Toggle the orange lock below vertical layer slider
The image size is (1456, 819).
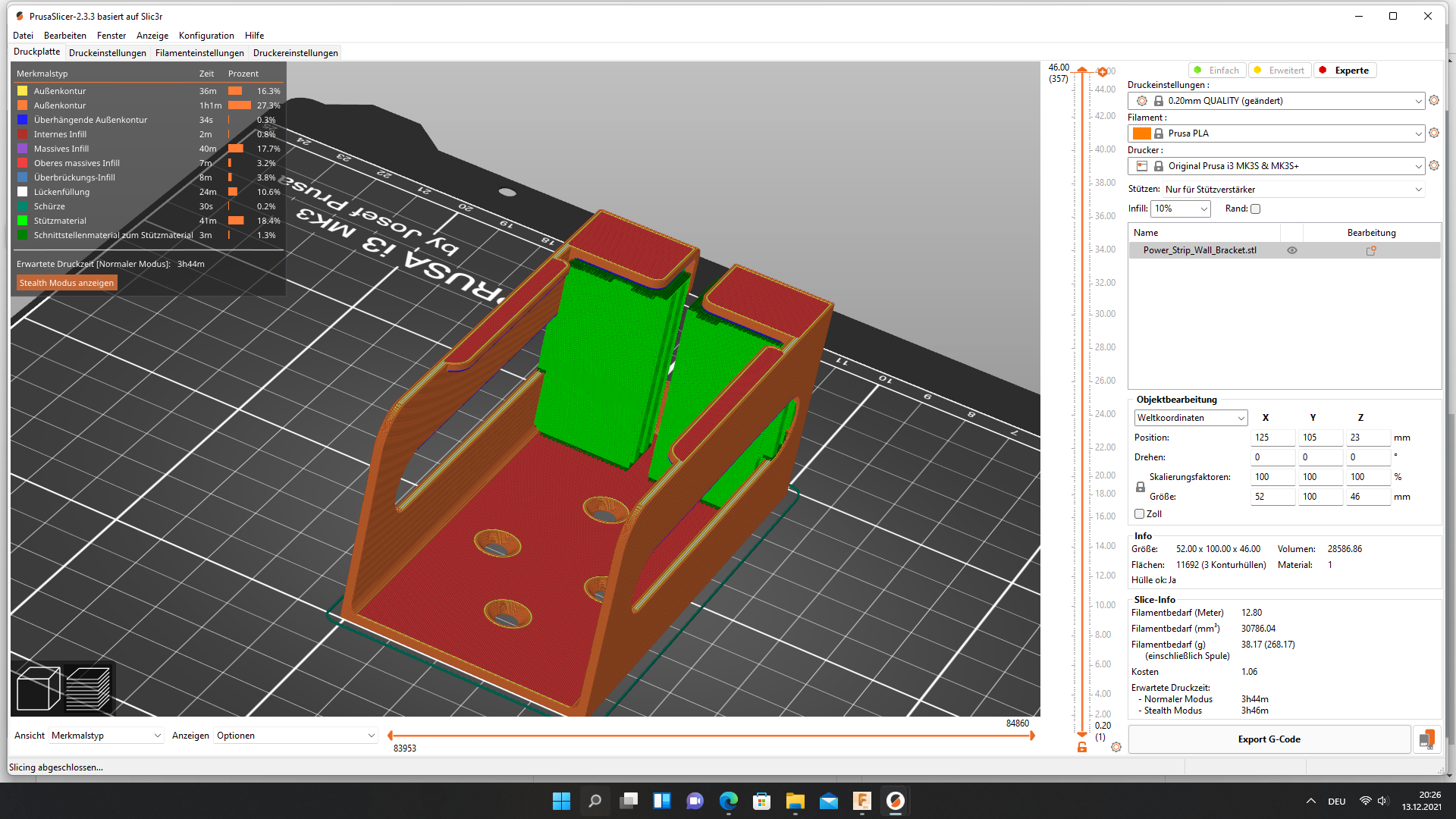1082,747
